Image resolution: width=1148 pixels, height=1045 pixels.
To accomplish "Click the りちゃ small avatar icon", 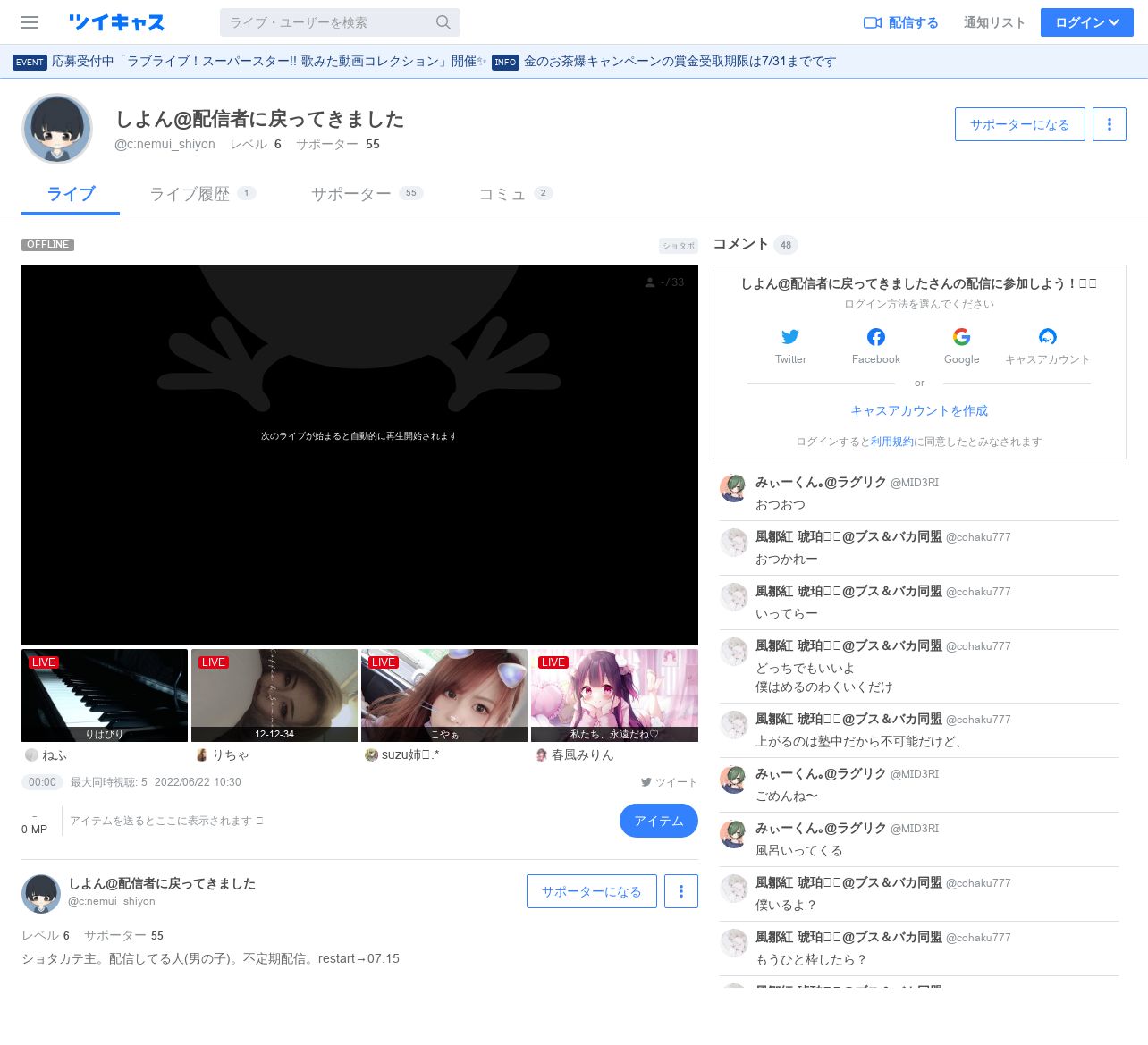I will click(x=201, y=755).
